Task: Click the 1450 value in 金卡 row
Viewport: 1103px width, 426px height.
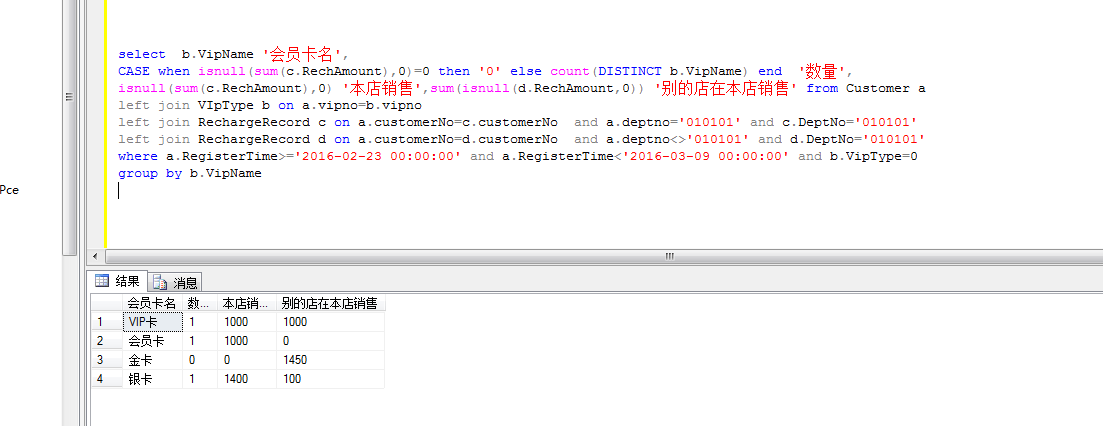Action: (x=330, y=360)
